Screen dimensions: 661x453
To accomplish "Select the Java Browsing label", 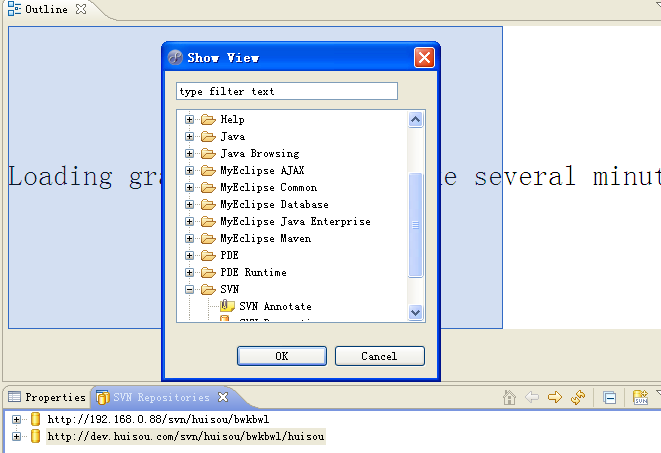I will 260,153.
